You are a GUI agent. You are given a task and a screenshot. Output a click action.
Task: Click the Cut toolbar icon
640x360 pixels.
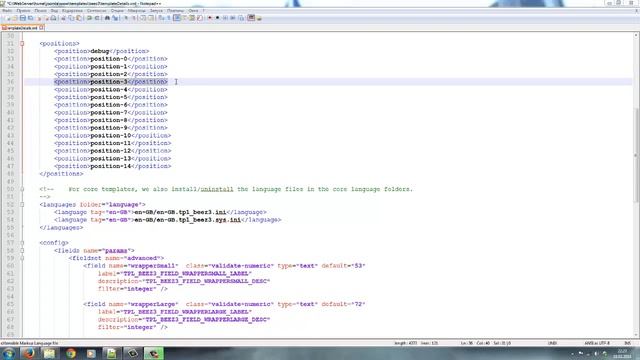[x=63, y=18]
